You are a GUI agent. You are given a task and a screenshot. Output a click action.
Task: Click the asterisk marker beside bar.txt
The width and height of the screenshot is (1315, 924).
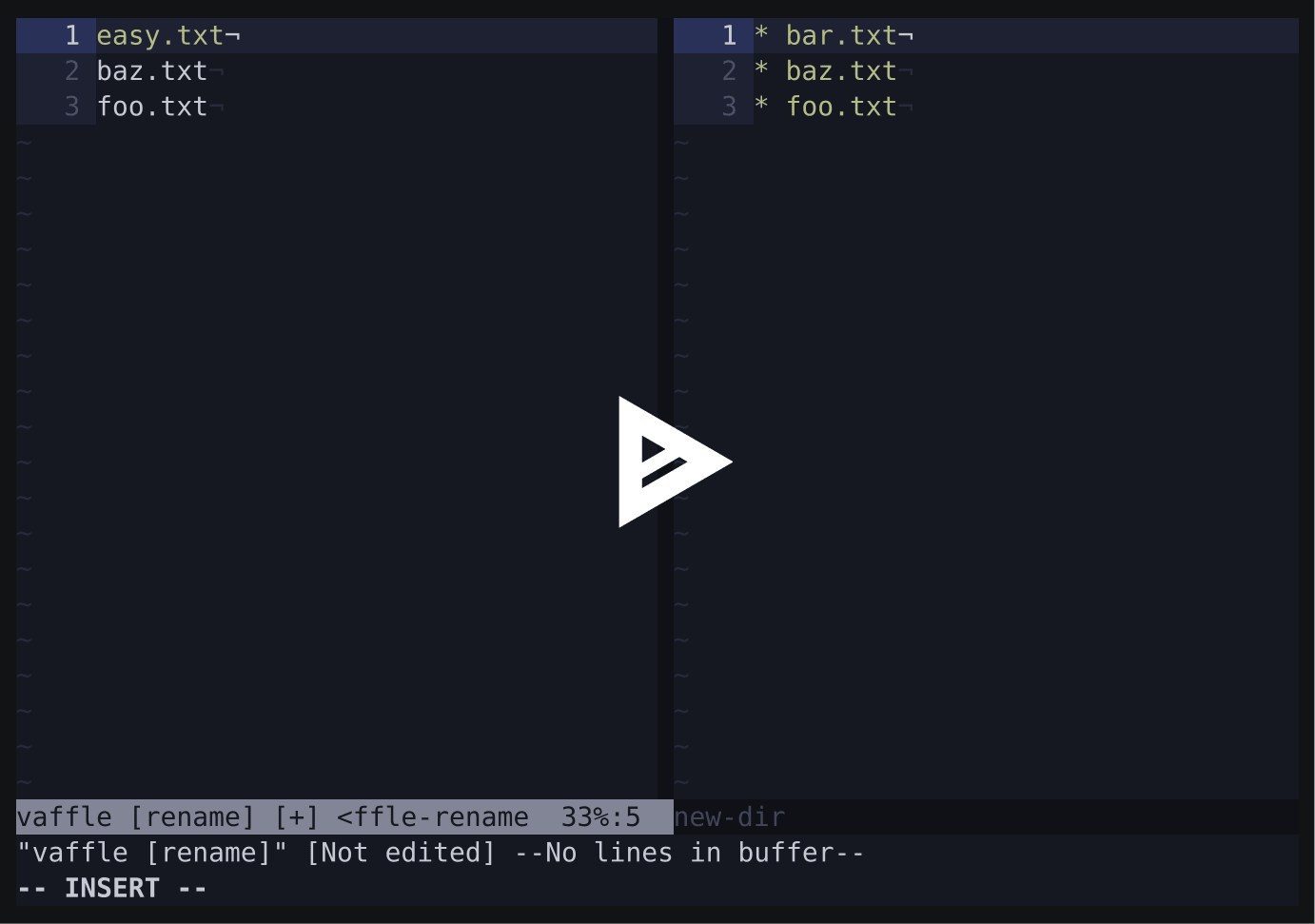761,34
